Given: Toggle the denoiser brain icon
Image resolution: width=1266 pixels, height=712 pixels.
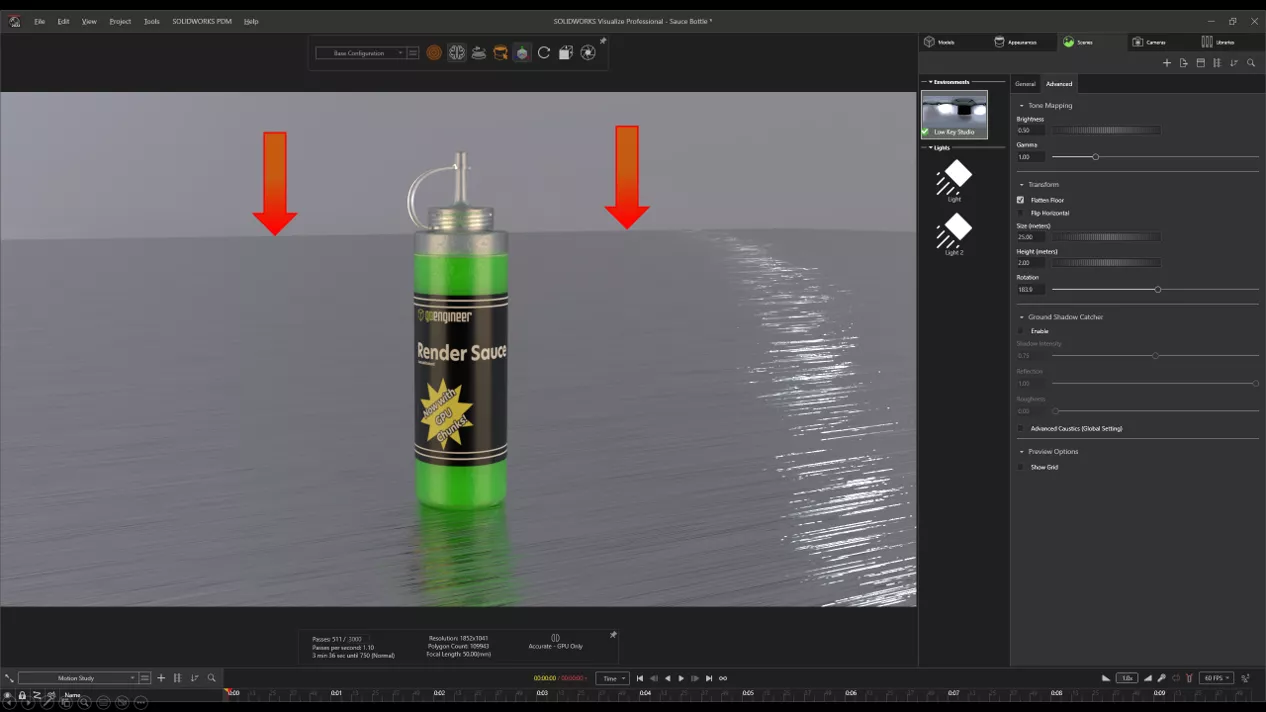Looking at the screenshot, I should point(457,53).
